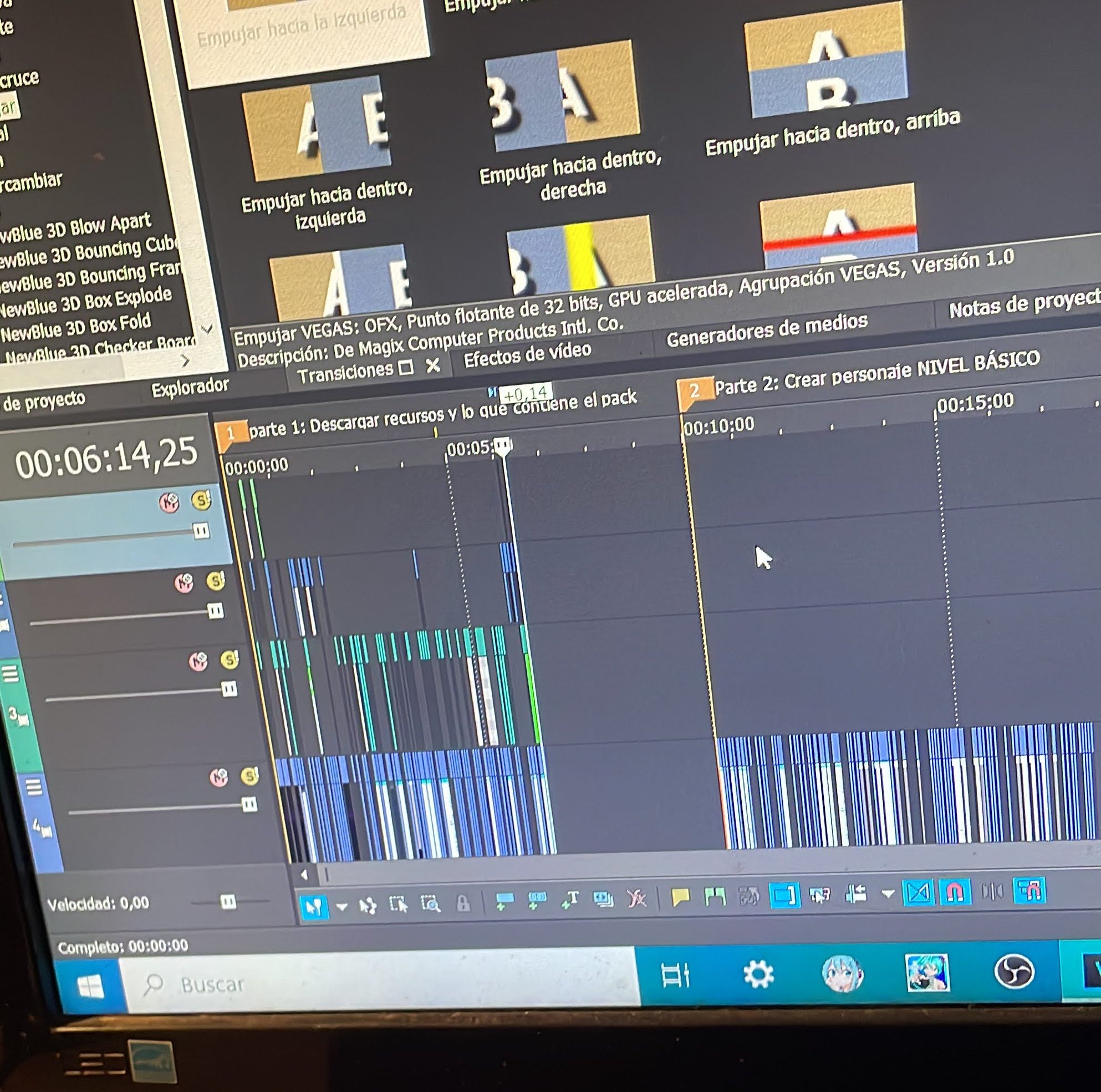The image size is (1101, 1092).
Task: Click marker 1 'parte 1: Descargar recursos'
Action: click(x=231, y=434)
